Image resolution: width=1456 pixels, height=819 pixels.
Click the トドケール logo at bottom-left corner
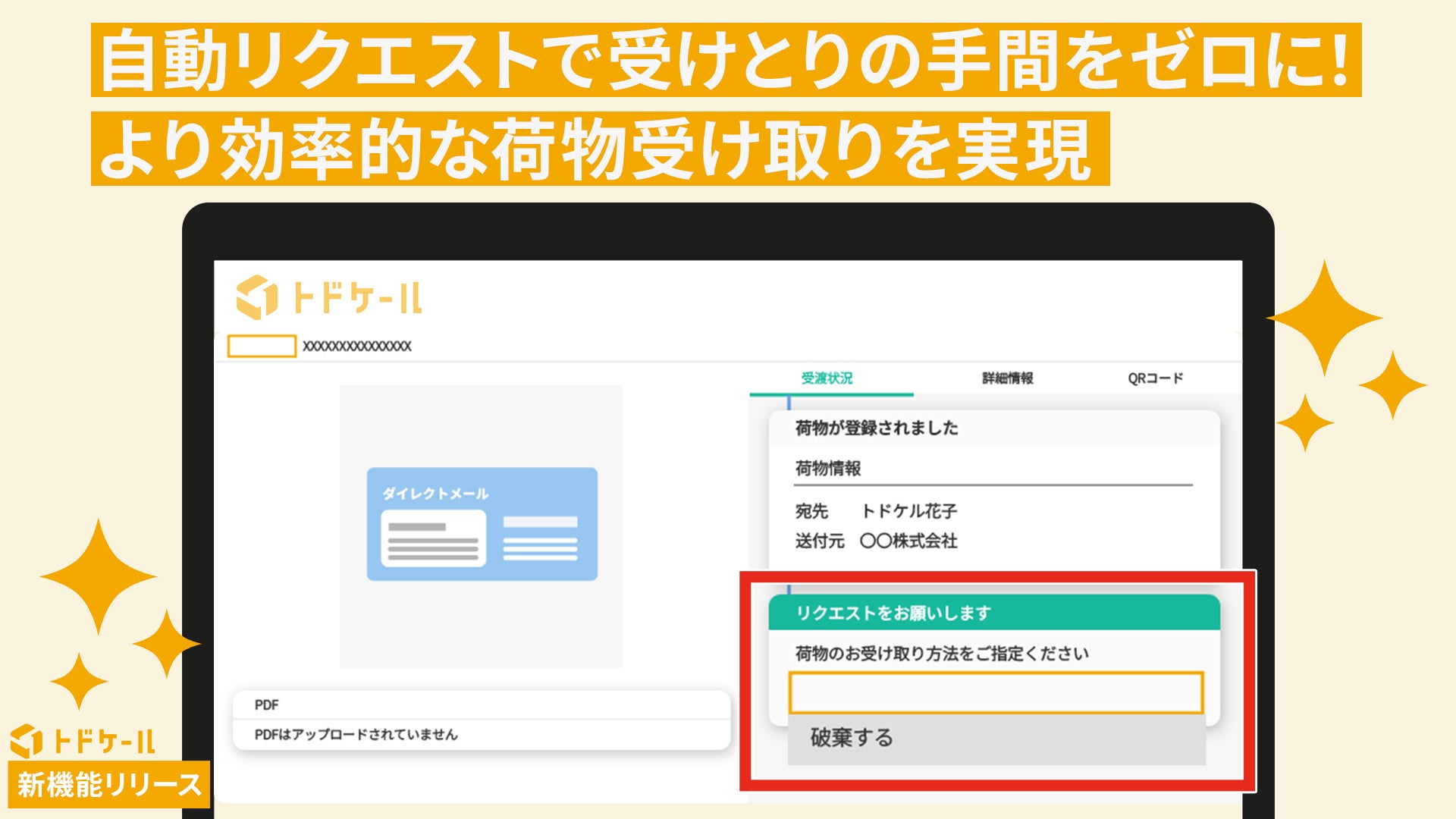[x=82, y=740]
